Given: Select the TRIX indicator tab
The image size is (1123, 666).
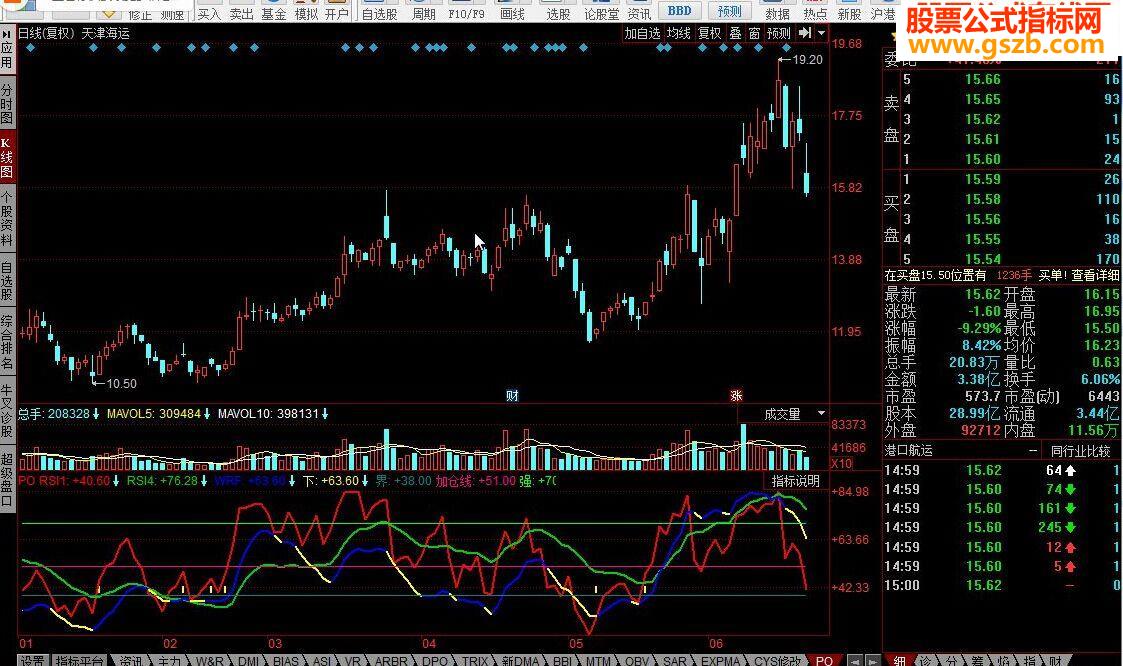Looking at the screenshot, I should tap(474, 660).
